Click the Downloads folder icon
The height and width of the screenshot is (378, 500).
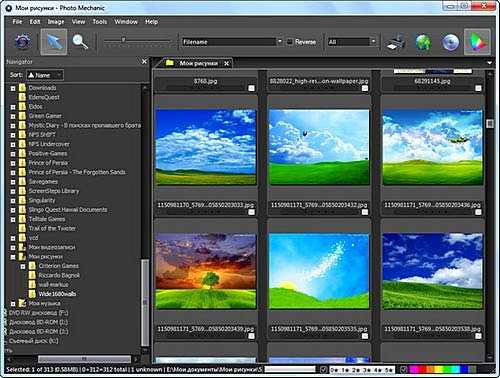coord(22,88)
